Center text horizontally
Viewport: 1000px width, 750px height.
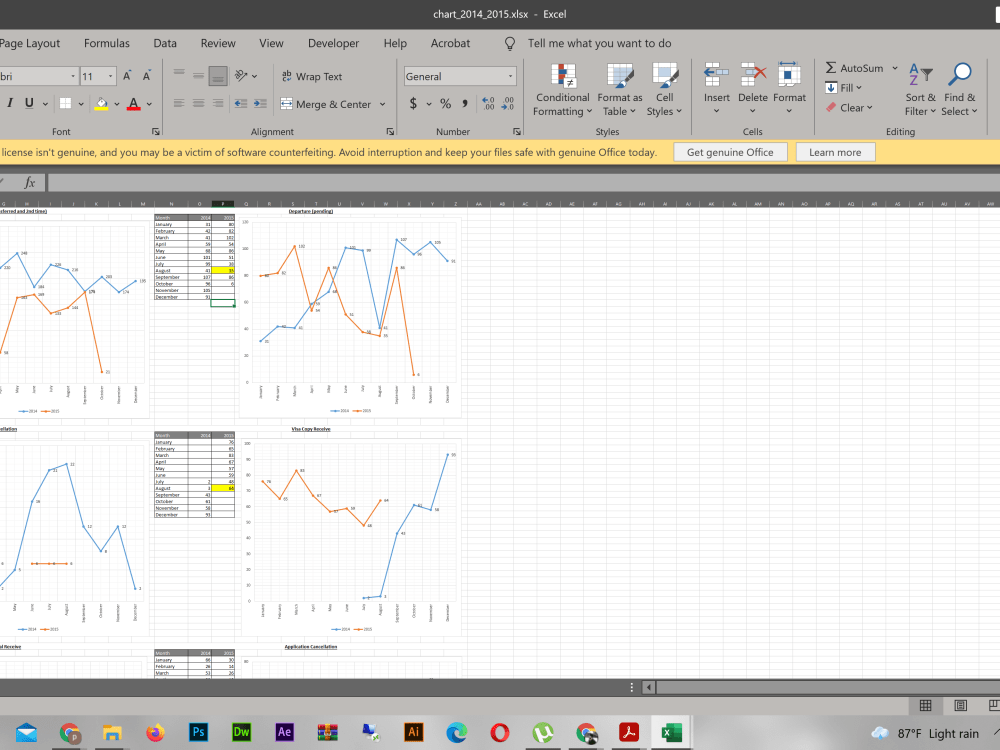pos(198,103)
